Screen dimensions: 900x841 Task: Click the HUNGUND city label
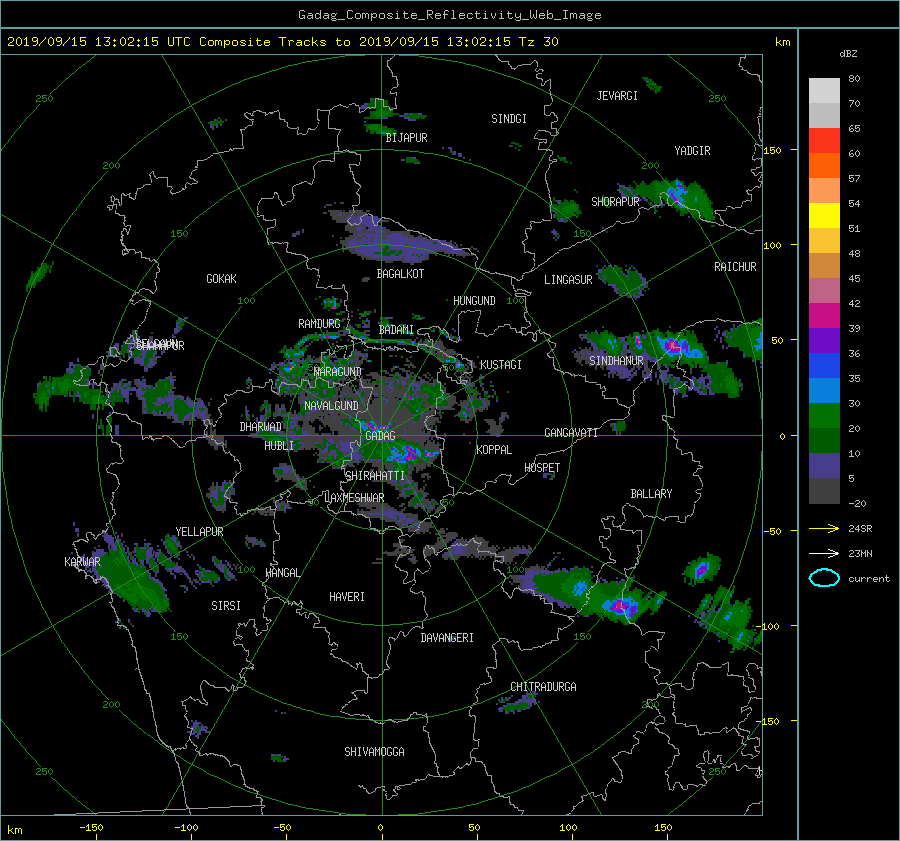(x=474, y=301)
